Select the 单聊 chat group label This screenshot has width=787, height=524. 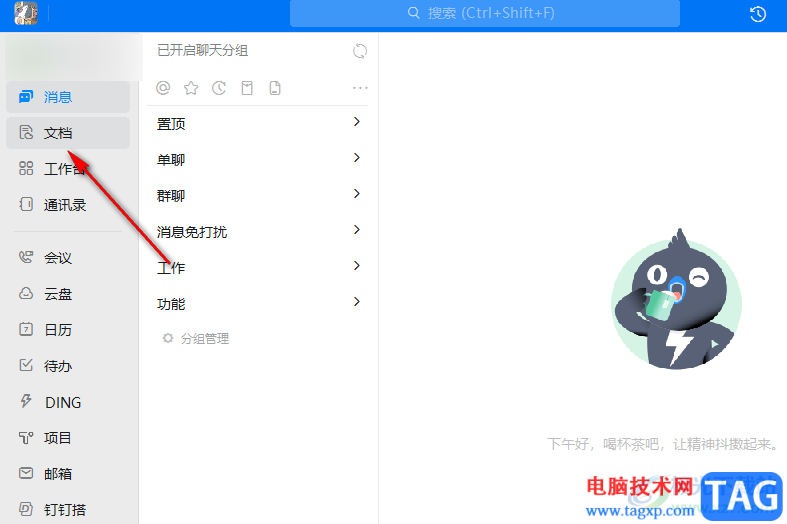coord(171,160)
